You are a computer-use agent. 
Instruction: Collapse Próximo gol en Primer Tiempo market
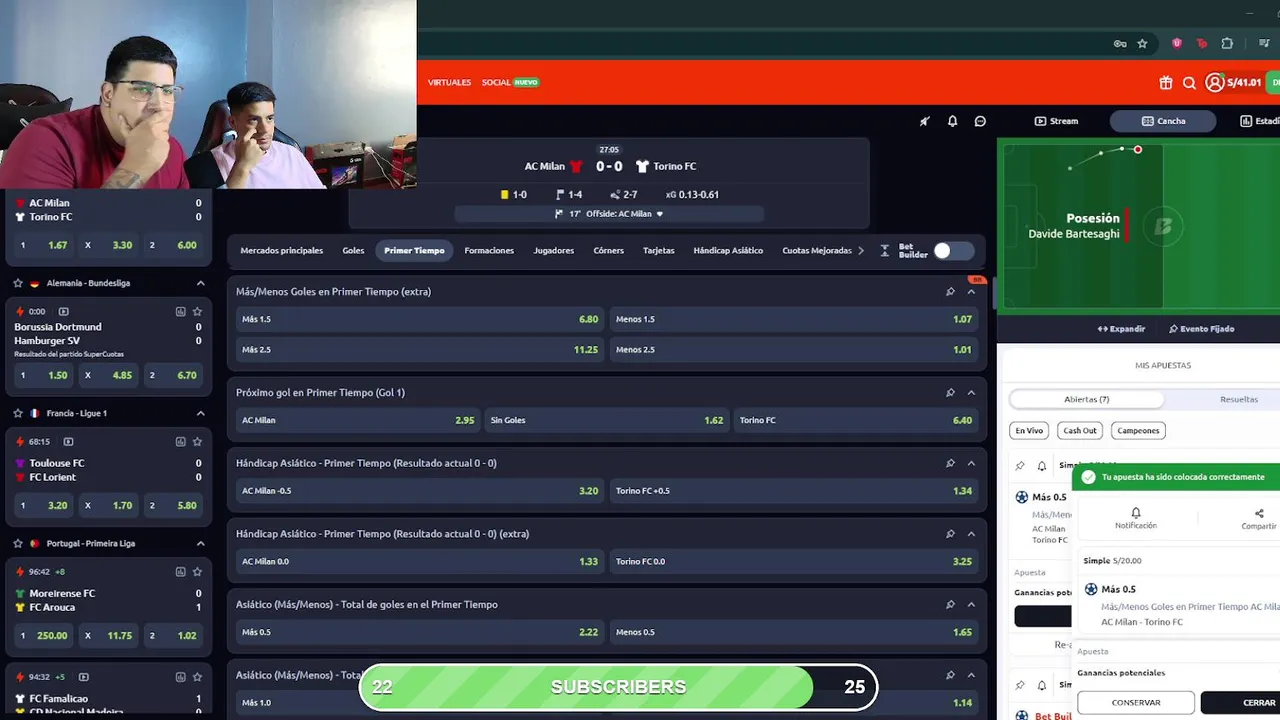point(971,393)
